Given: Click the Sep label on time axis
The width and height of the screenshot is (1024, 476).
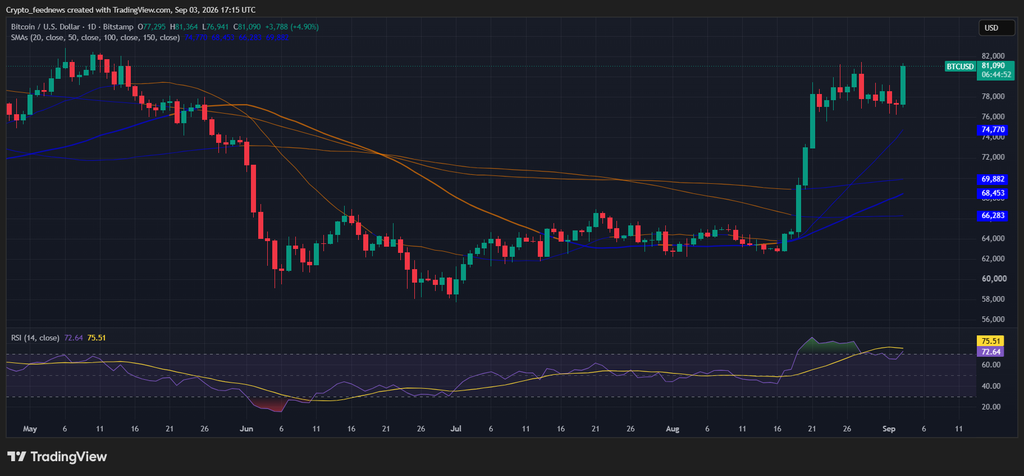Looking at the screenshot, I should pos(888,430).
